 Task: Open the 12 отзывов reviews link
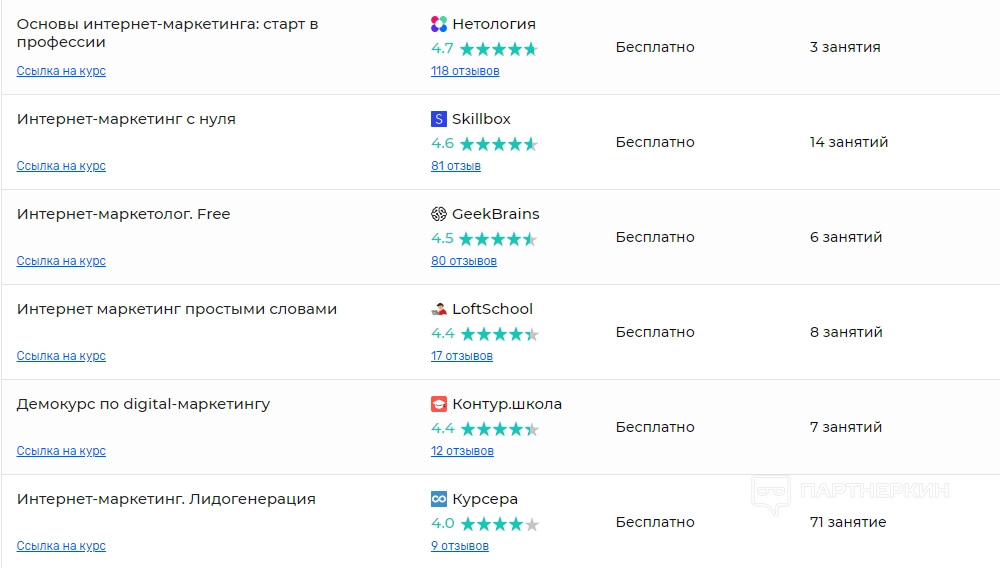tap(462, 451)
